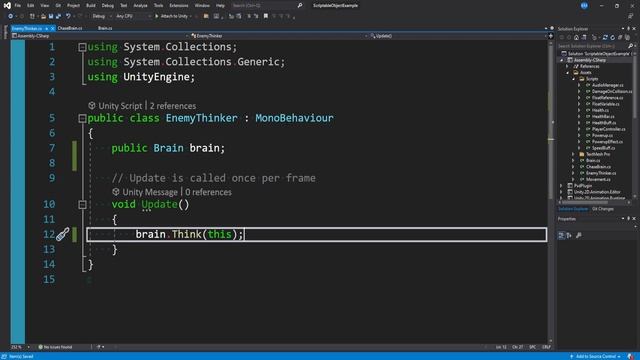Open the Edit menu
This screenshot has height=360, width=640.
coord(31,6)
